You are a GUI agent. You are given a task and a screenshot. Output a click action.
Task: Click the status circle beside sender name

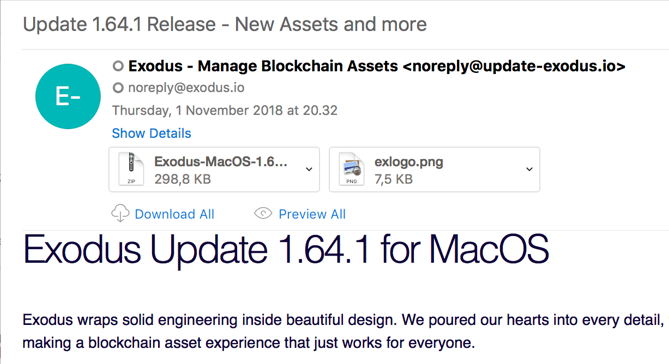coord(118,66)
